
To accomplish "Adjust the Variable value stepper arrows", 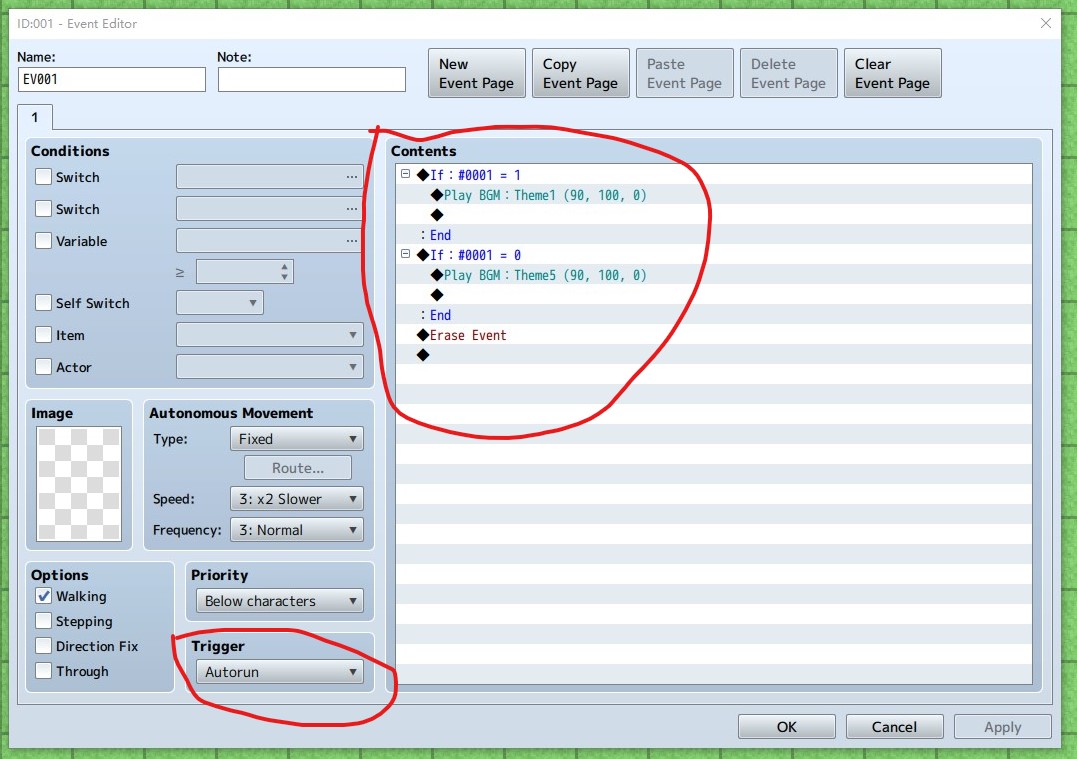I will (x=284, y=271).
